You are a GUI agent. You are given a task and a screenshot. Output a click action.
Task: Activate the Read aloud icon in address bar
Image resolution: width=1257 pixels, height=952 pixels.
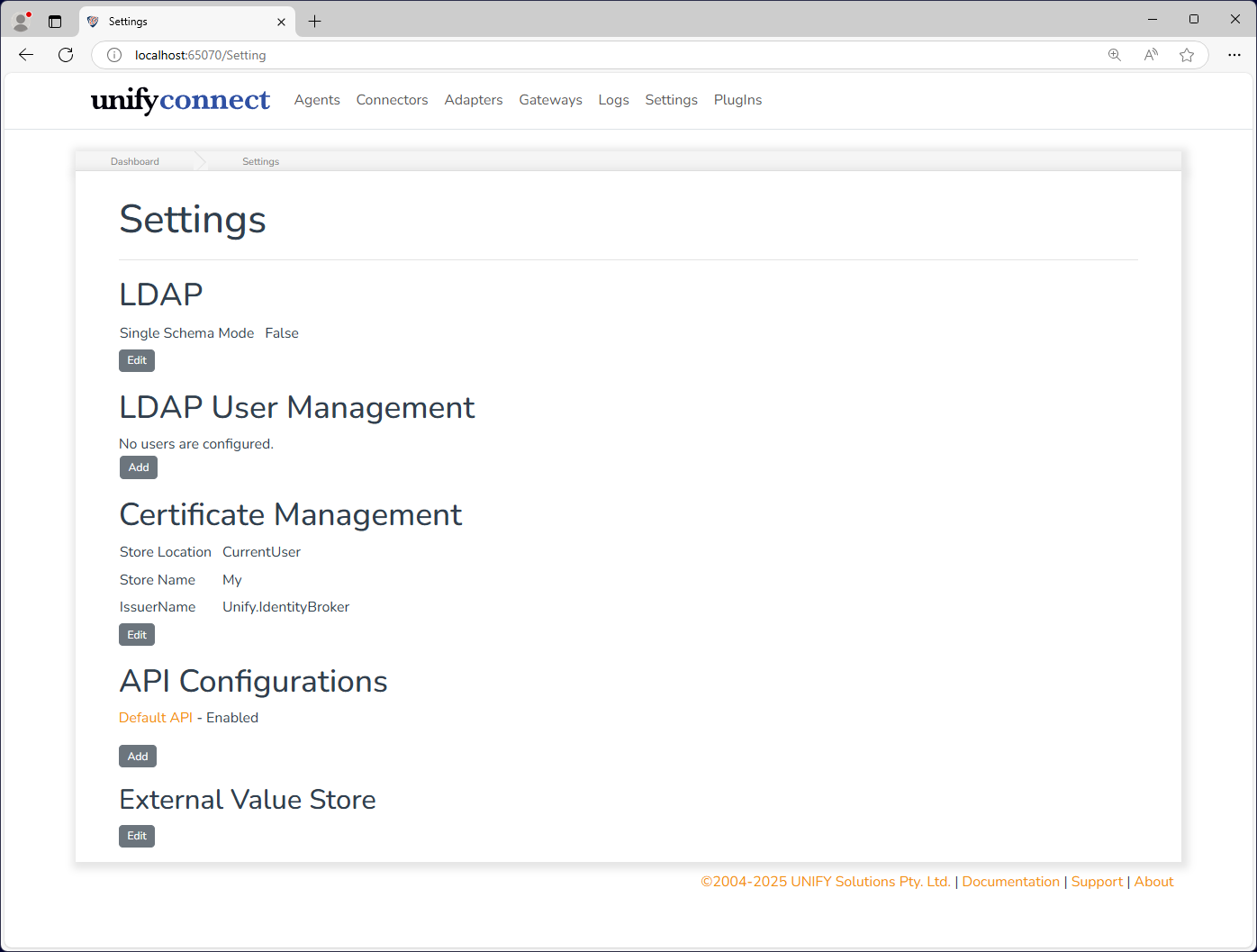(1151, 55)
